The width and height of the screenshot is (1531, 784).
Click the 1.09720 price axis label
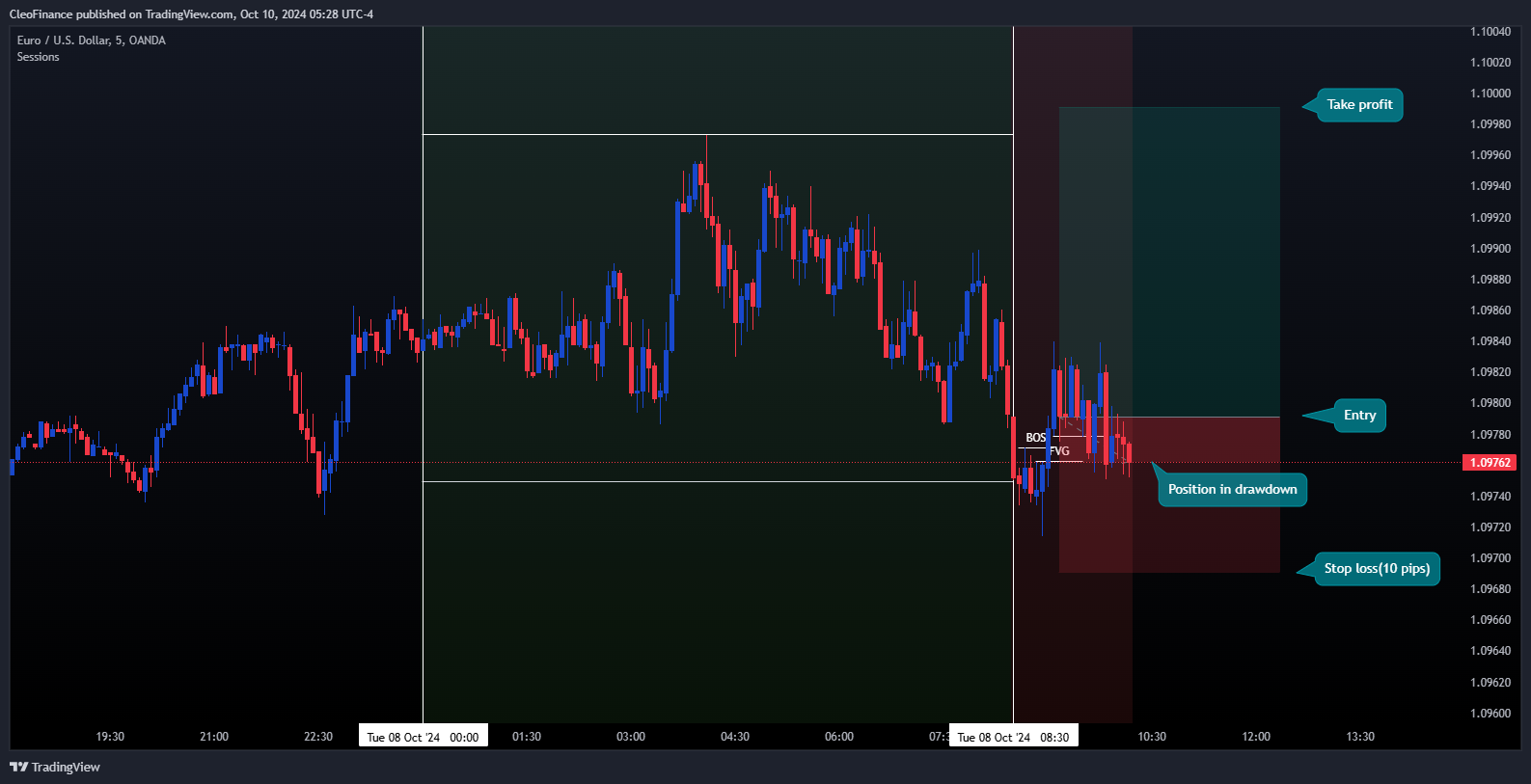[1490, 527]
